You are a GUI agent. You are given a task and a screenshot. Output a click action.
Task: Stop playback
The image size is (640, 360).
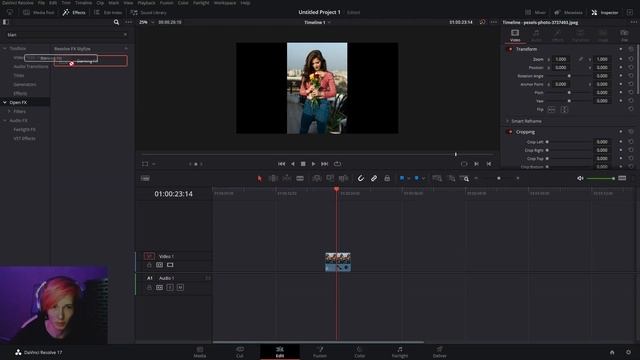point(303,164)
